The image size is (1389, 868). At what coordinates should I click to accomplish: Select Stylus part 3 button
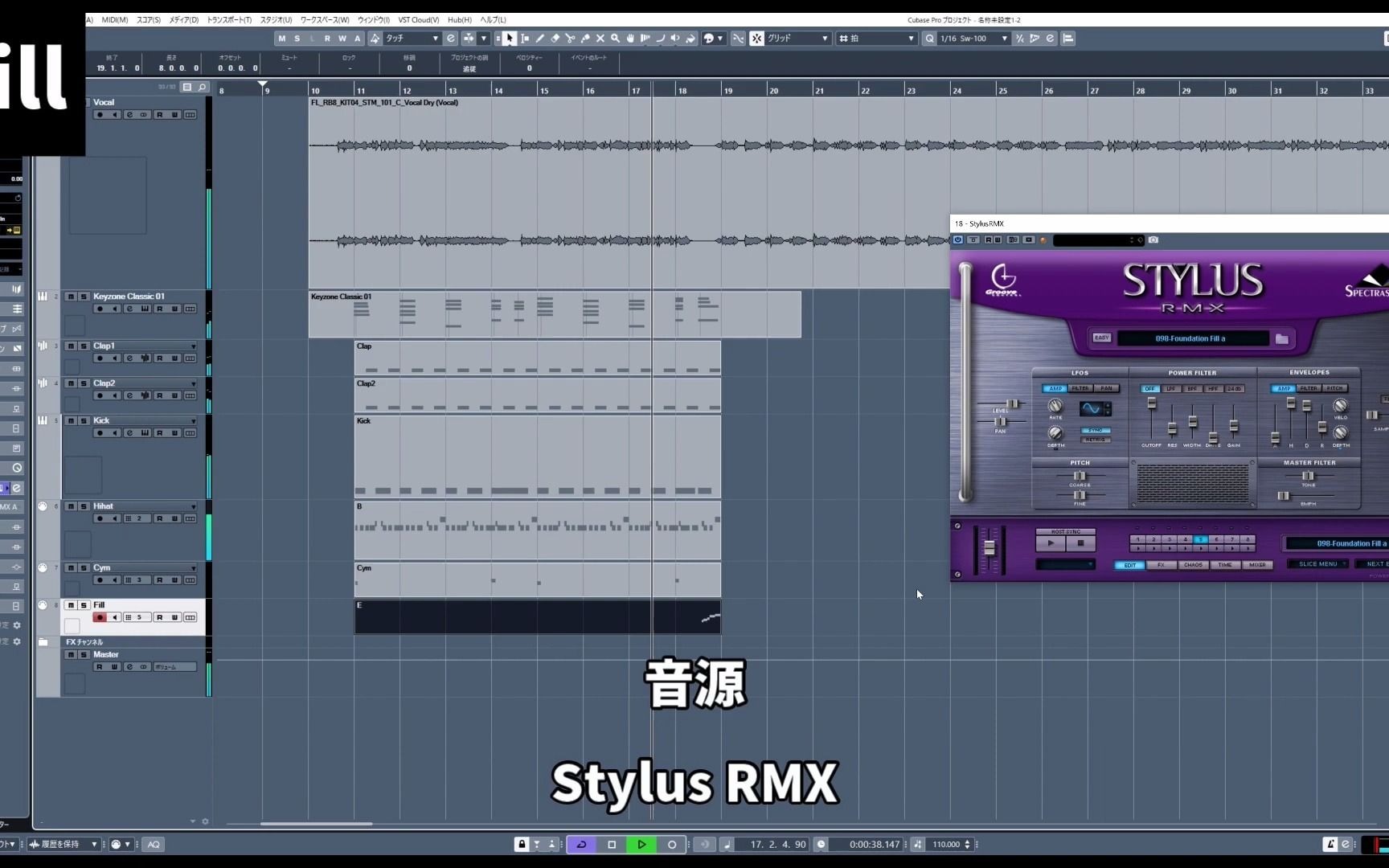[x=1170, y=539]
